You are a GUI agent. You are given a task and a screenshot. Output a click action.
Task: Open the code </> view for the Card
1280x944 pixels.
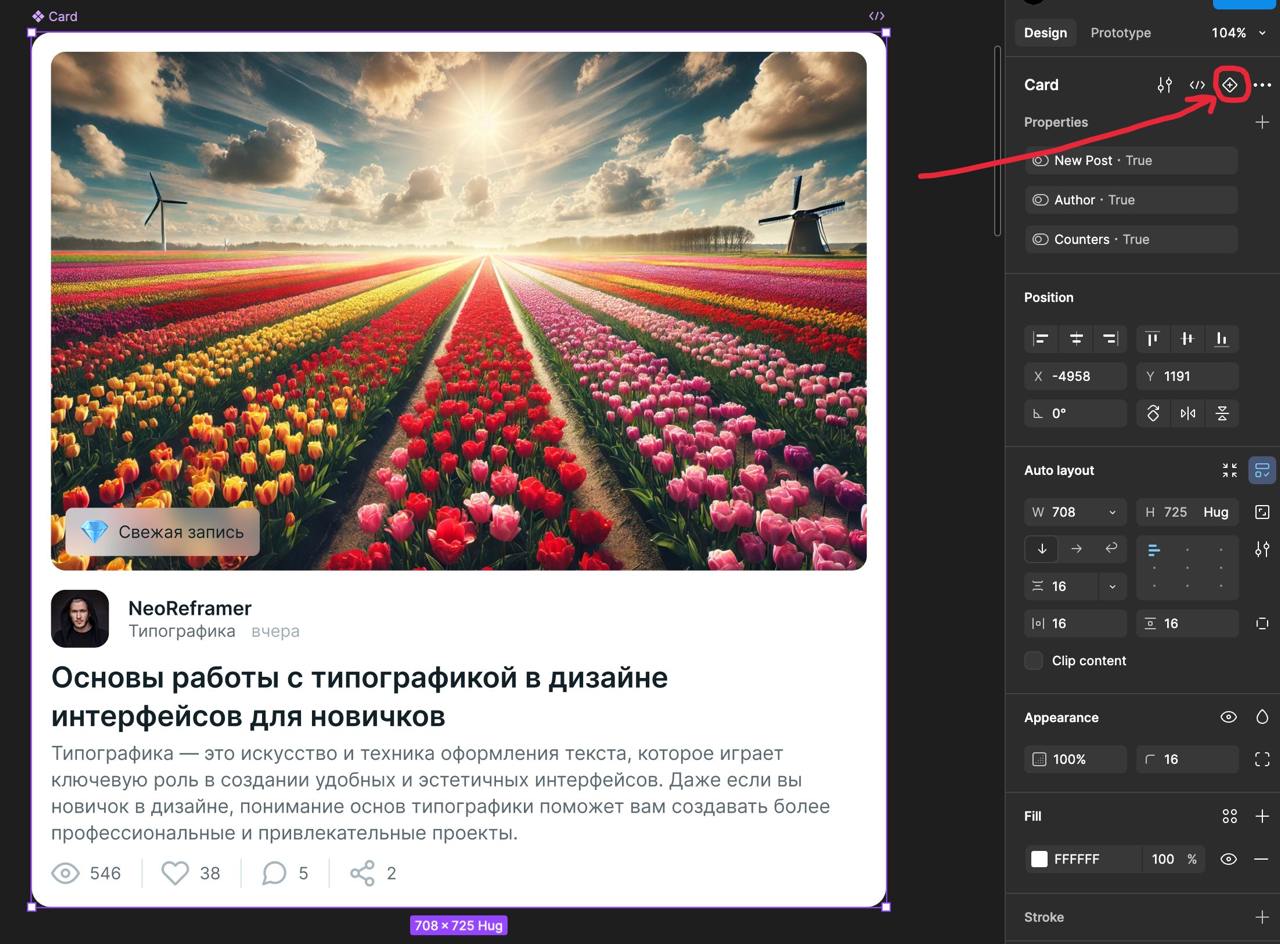[1197, 85]
